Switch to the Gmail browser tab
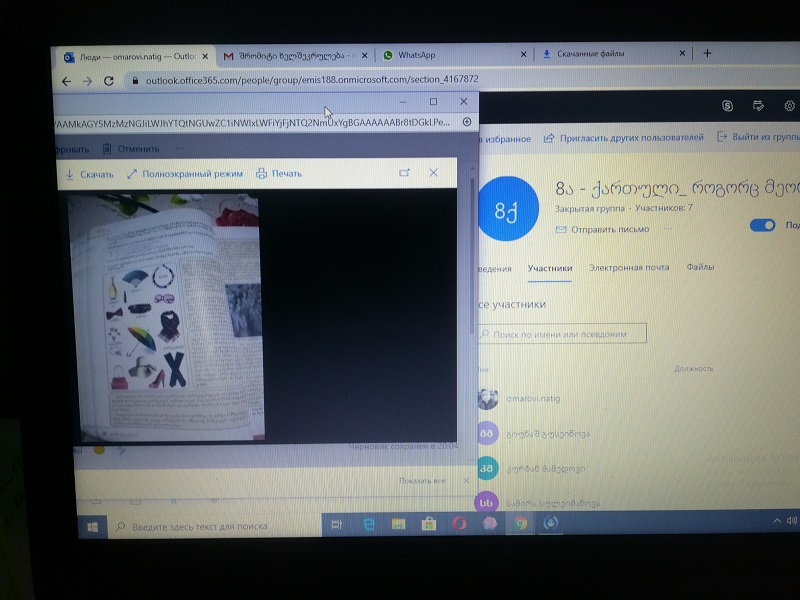 tap(295, 56)
